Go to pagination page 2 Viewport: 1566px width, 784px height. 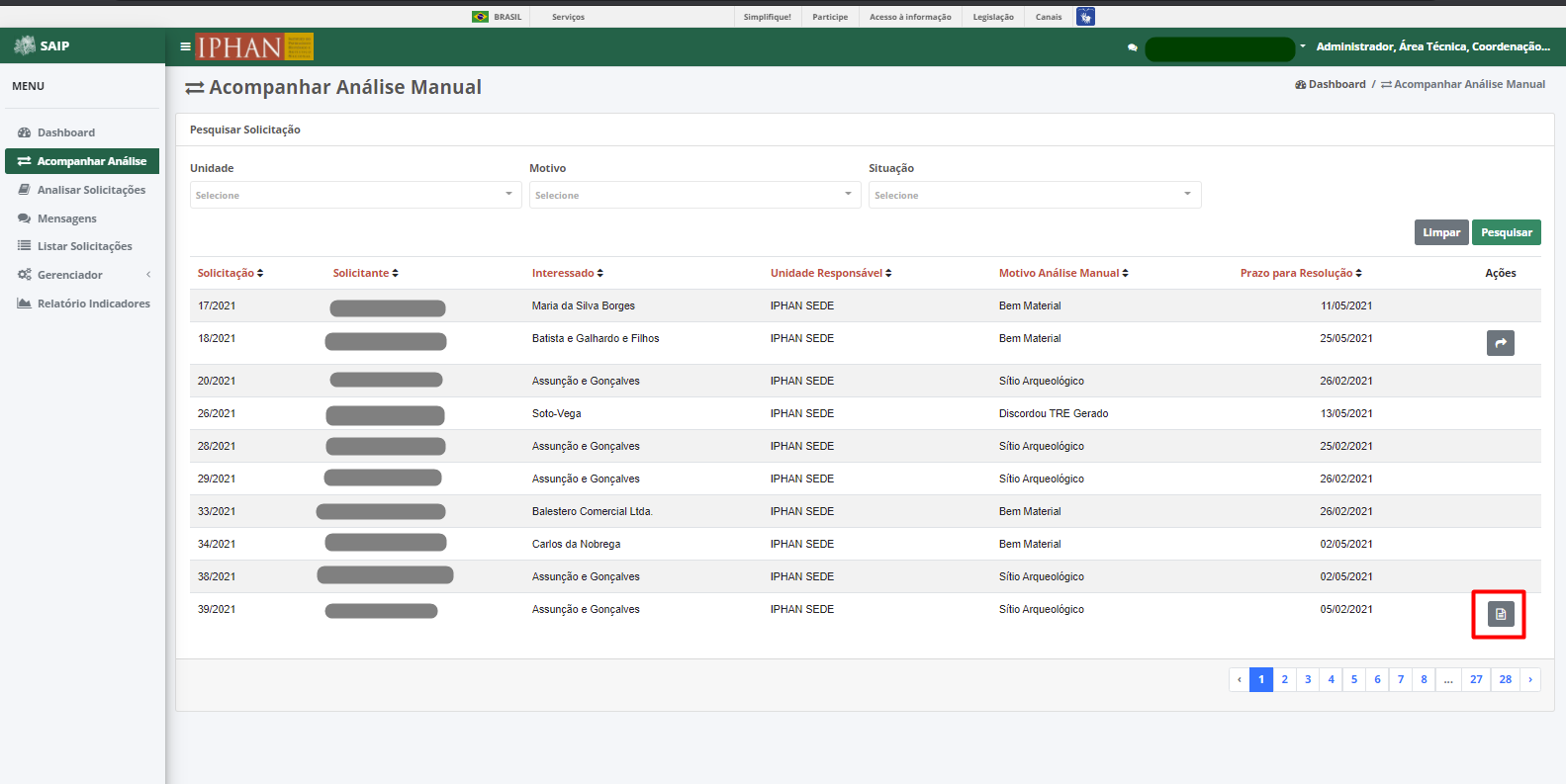pyautogui.click(x=1284, y=679)
